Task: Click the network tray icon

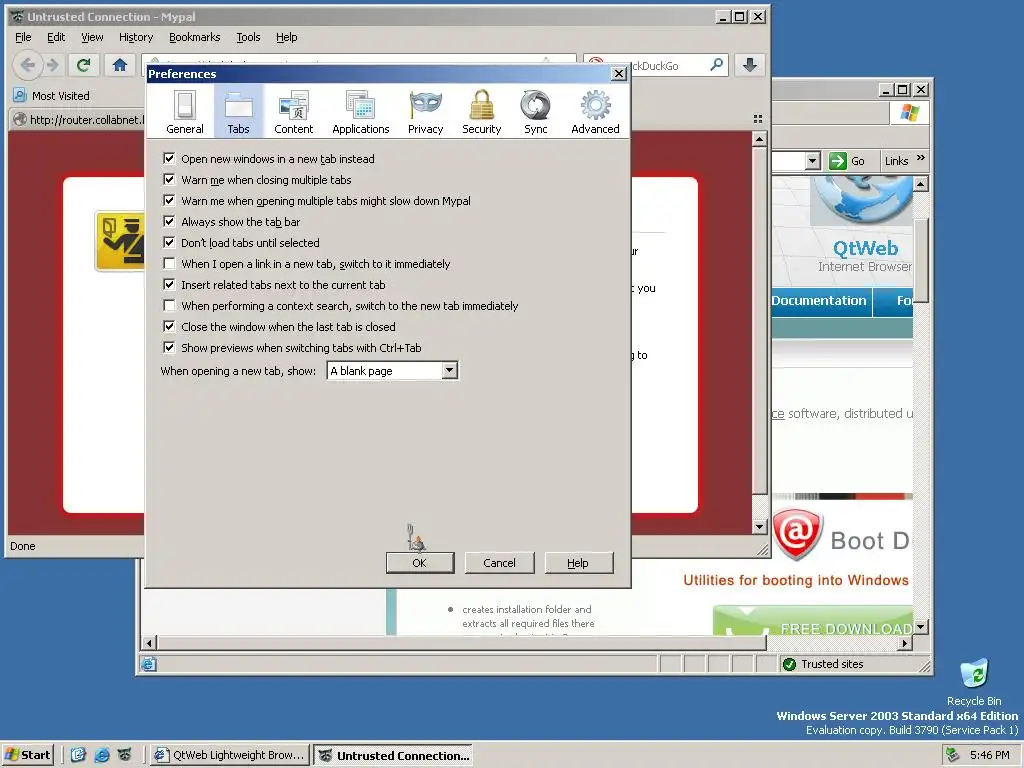Action: (953, 754)
